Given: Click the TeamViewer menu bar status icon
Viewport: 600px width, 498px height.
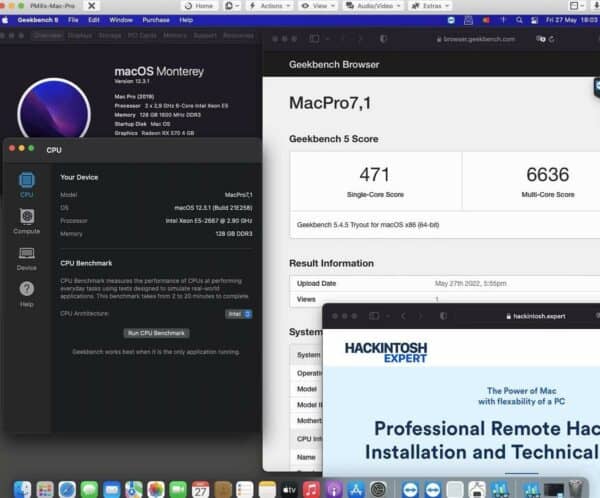Looking at the screenshot, I should click(x=451, y=20).
